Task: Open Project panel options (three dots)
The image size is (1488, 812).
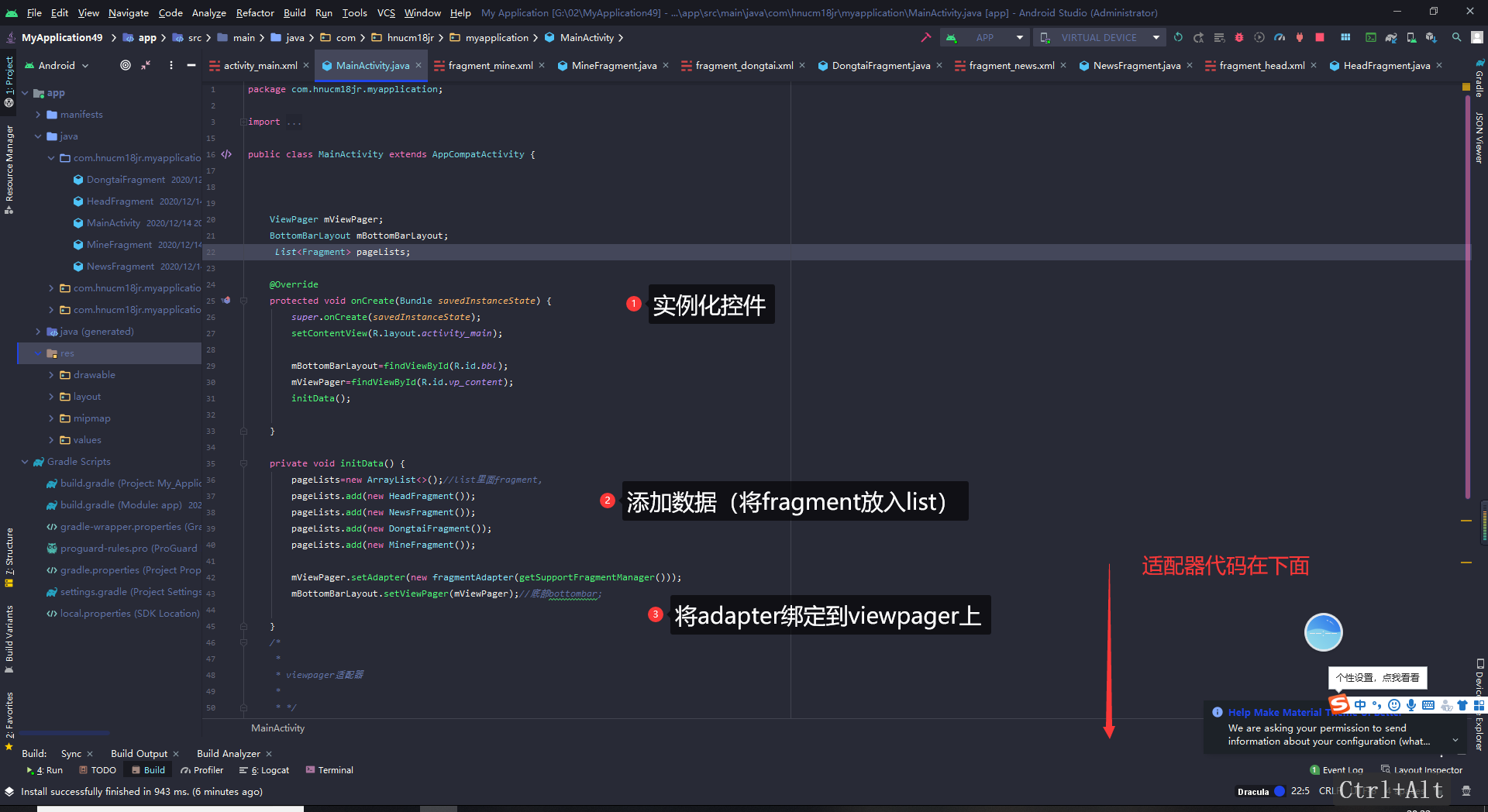Action: coord(171,65)
